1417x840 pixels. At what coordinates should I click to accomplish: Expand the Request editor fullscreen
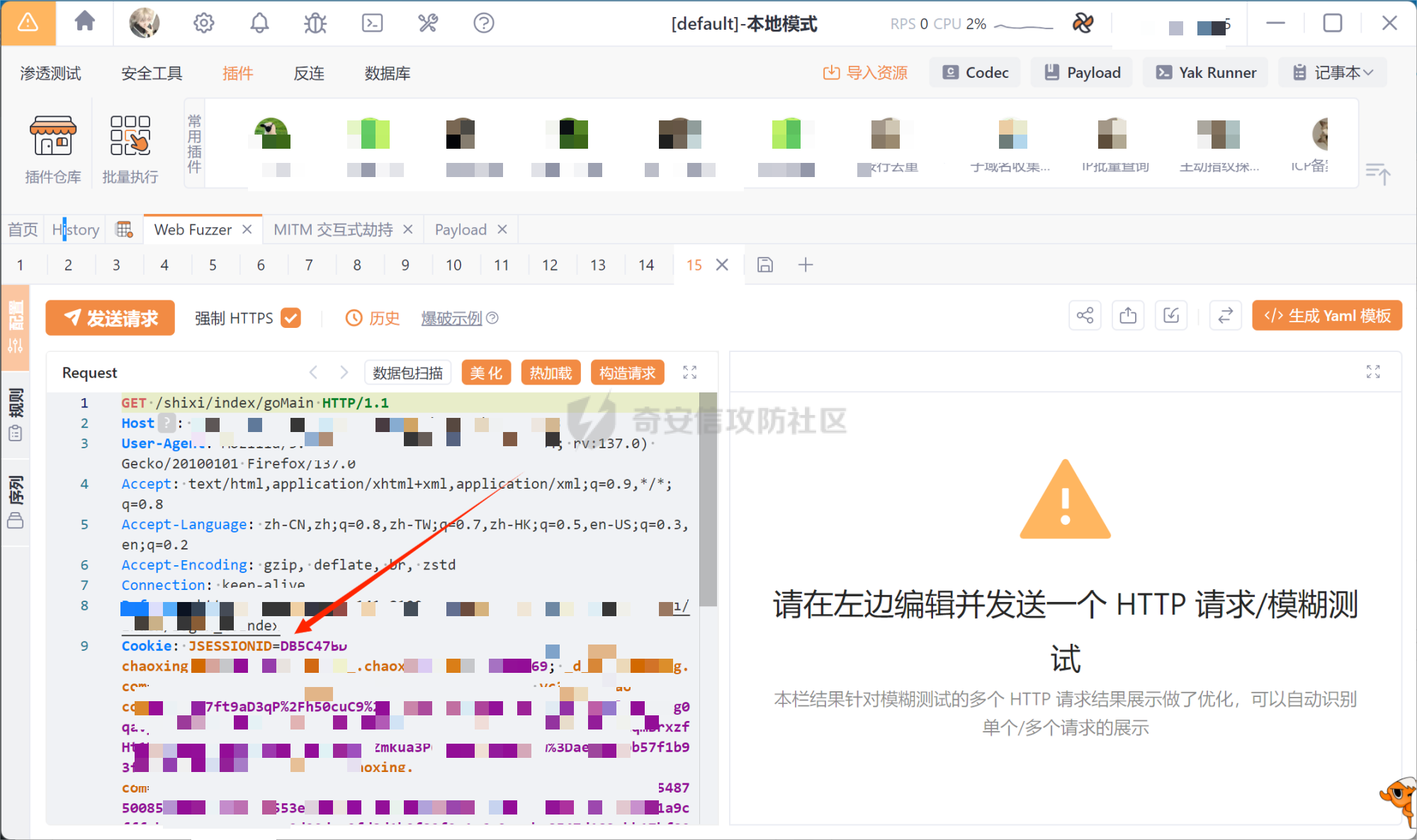689,373
